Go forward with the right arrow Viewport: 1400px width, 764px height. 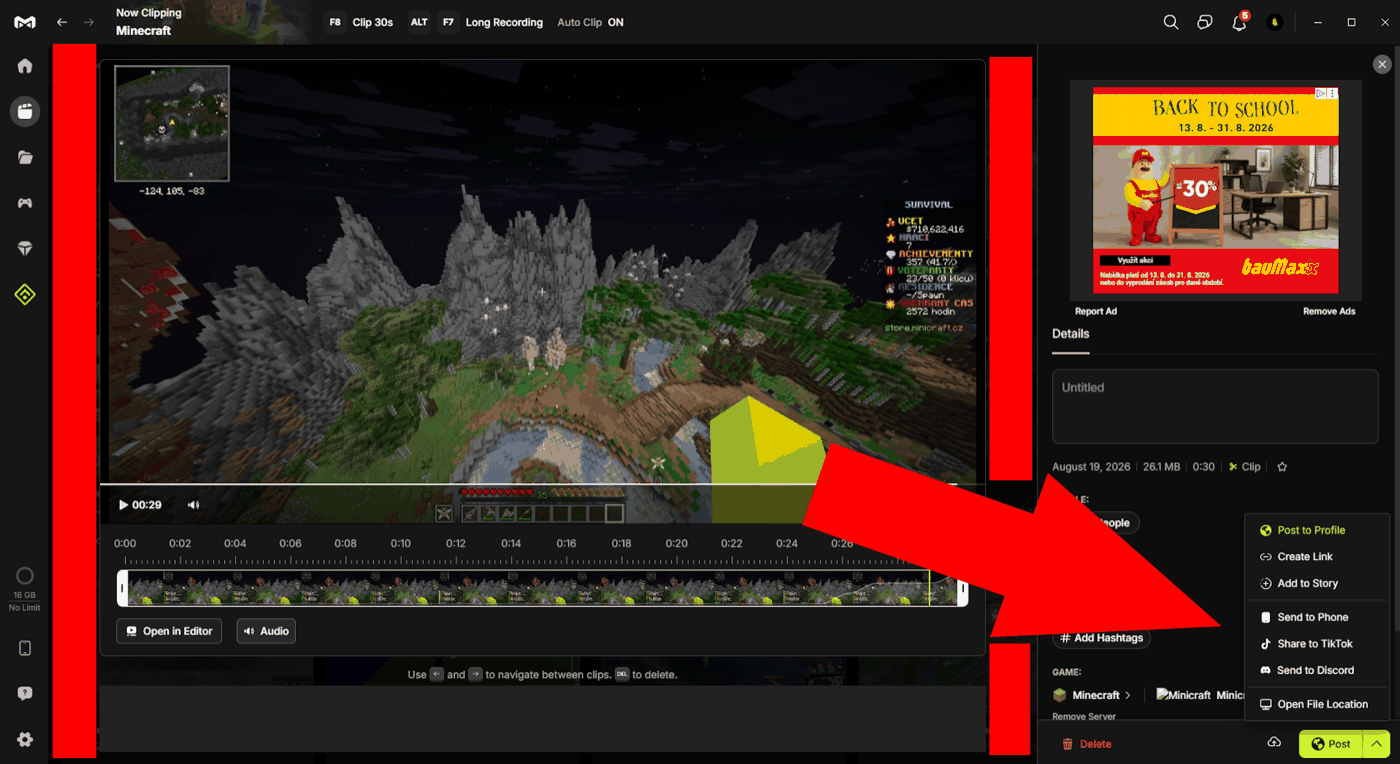[89, 22]
